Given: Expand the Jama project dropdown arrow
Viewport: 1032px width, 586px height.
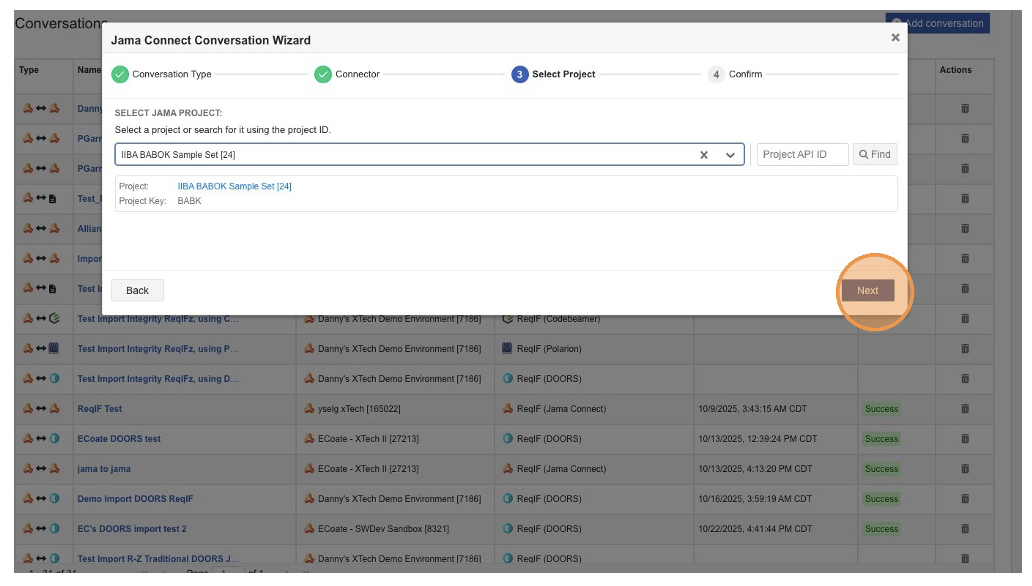Looking at the screenshot, I should (730, 155).
